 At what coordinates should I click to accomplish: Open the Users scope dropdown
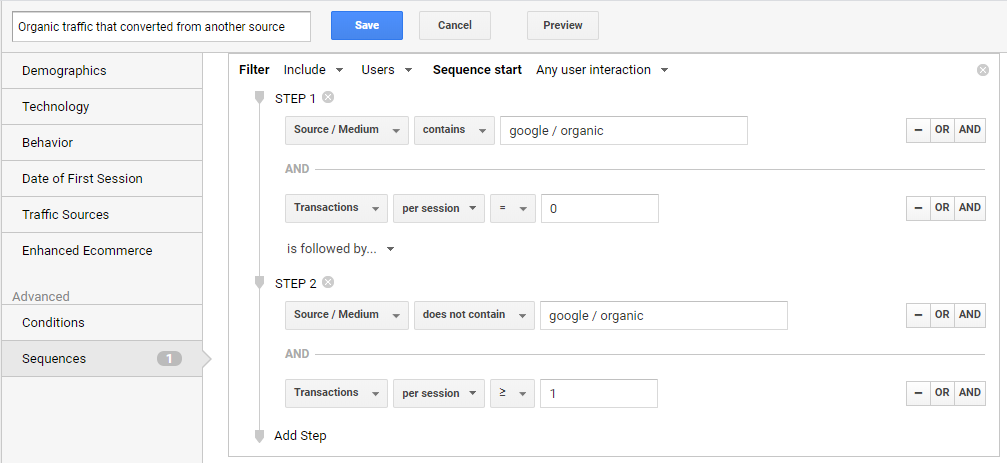(387, 70)
